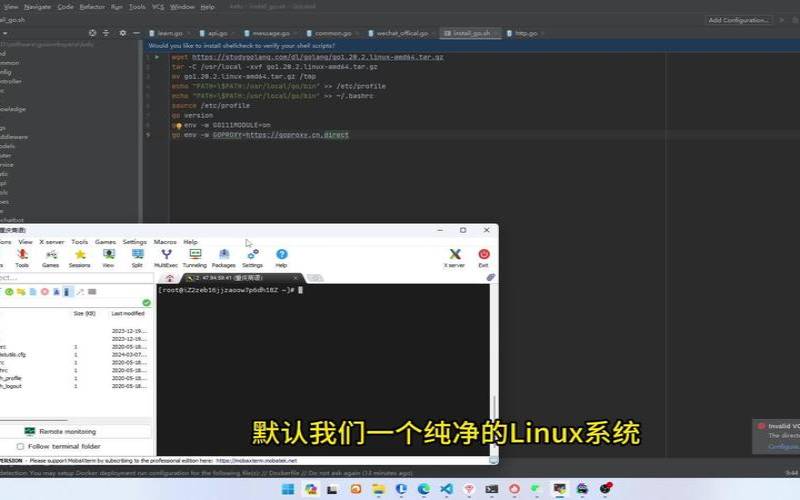The width and height of the screenshot is (800, 500).
Task: Open Visual Studio Code from the taskbar
Action: click(x=446, y=489)
